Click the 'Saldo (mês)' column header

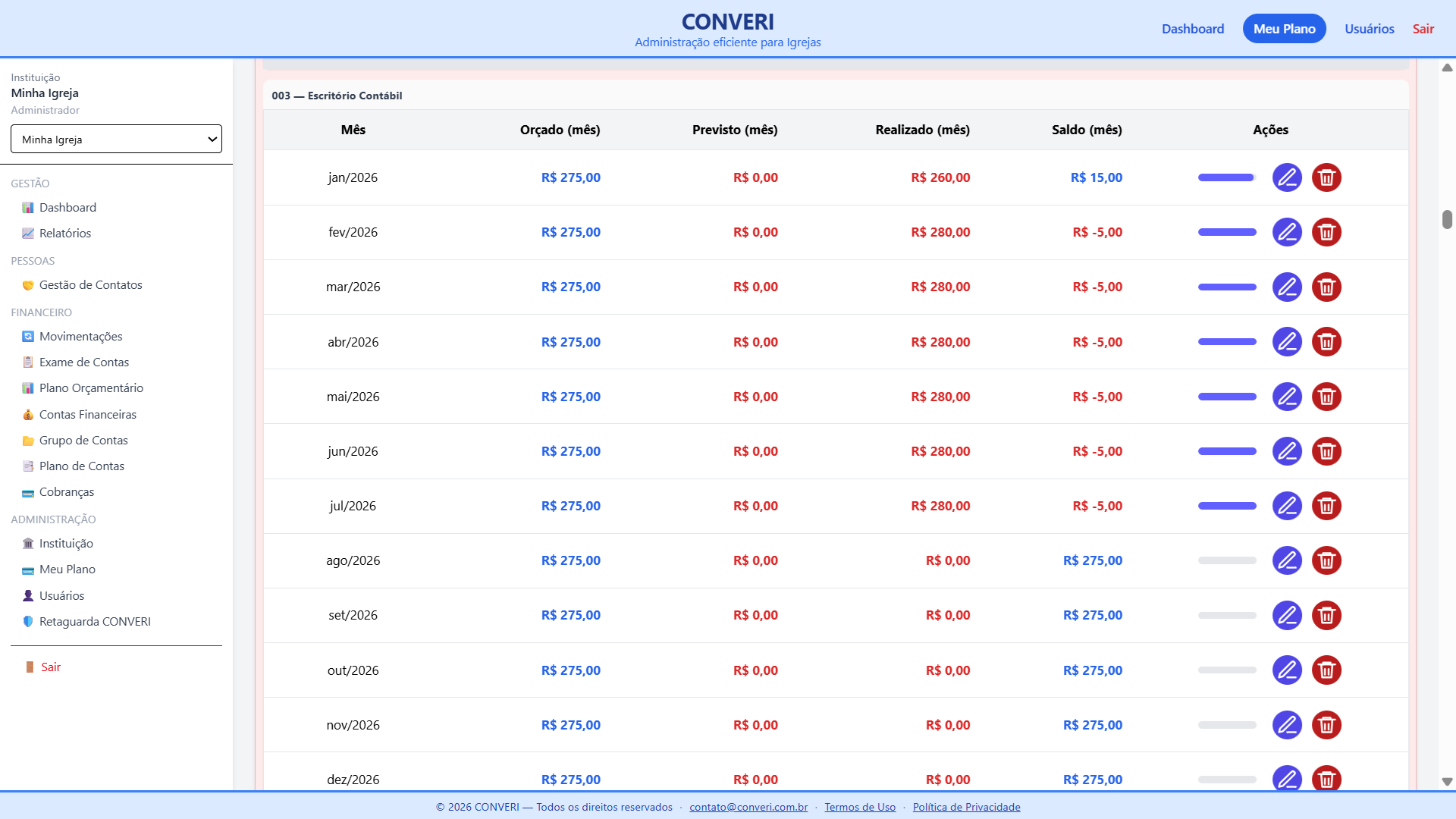(x=1087, y=130)
